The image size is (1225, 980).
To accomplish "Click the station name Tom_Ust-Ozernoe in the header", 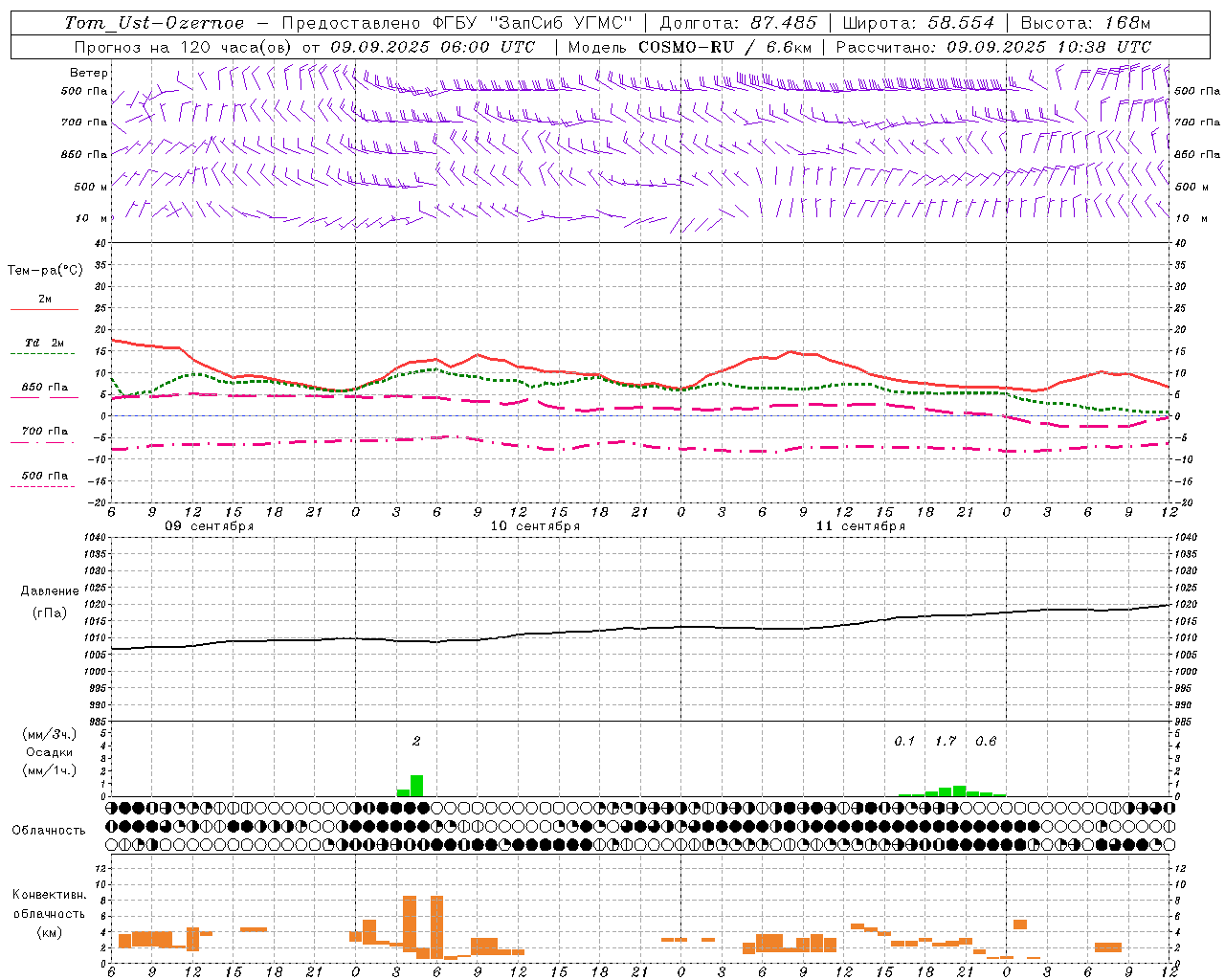I will click(154, 23).
